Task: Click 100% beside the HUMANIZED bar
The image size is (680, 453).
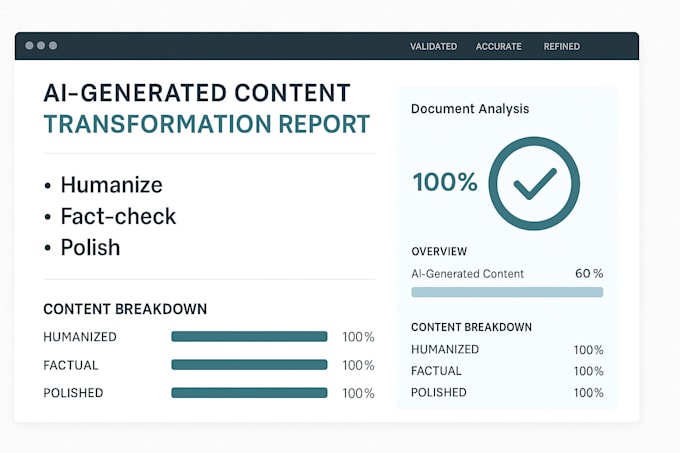Action: (358, 337)
